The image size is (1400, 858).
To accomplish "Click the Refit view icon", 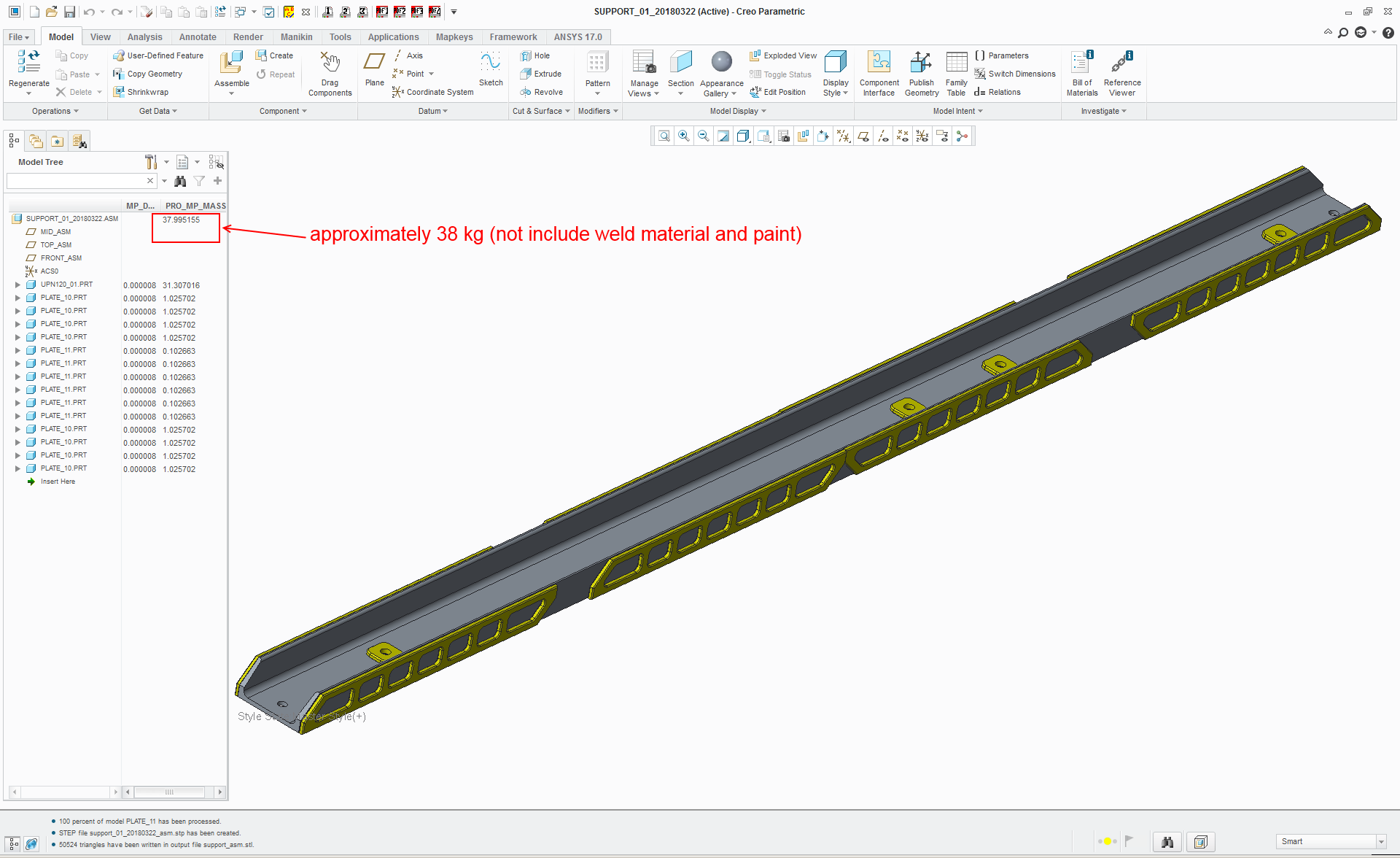I will point(664,136).
